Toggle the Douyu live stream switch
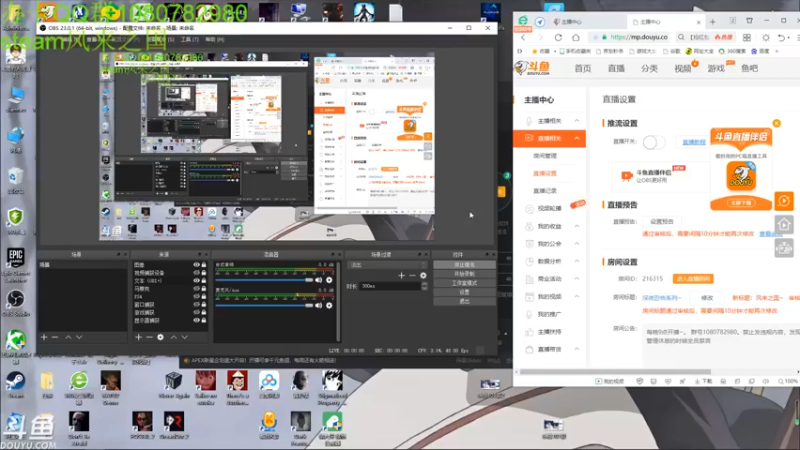The width and height of the screenshot is (800, 450). pyautogui.click(x=654, y=142)
